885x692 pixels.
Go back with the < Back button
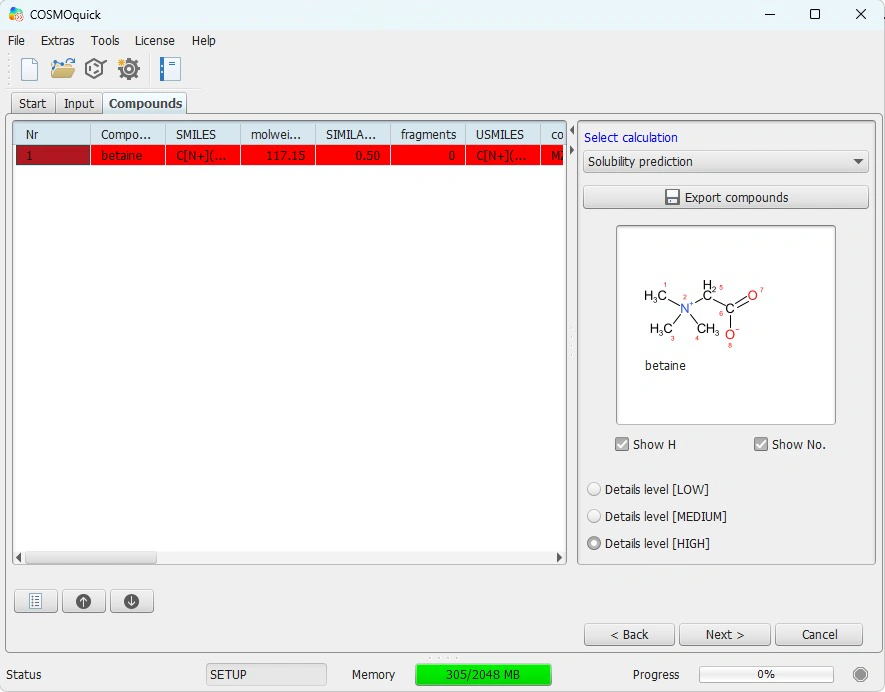tap(629, 634)
